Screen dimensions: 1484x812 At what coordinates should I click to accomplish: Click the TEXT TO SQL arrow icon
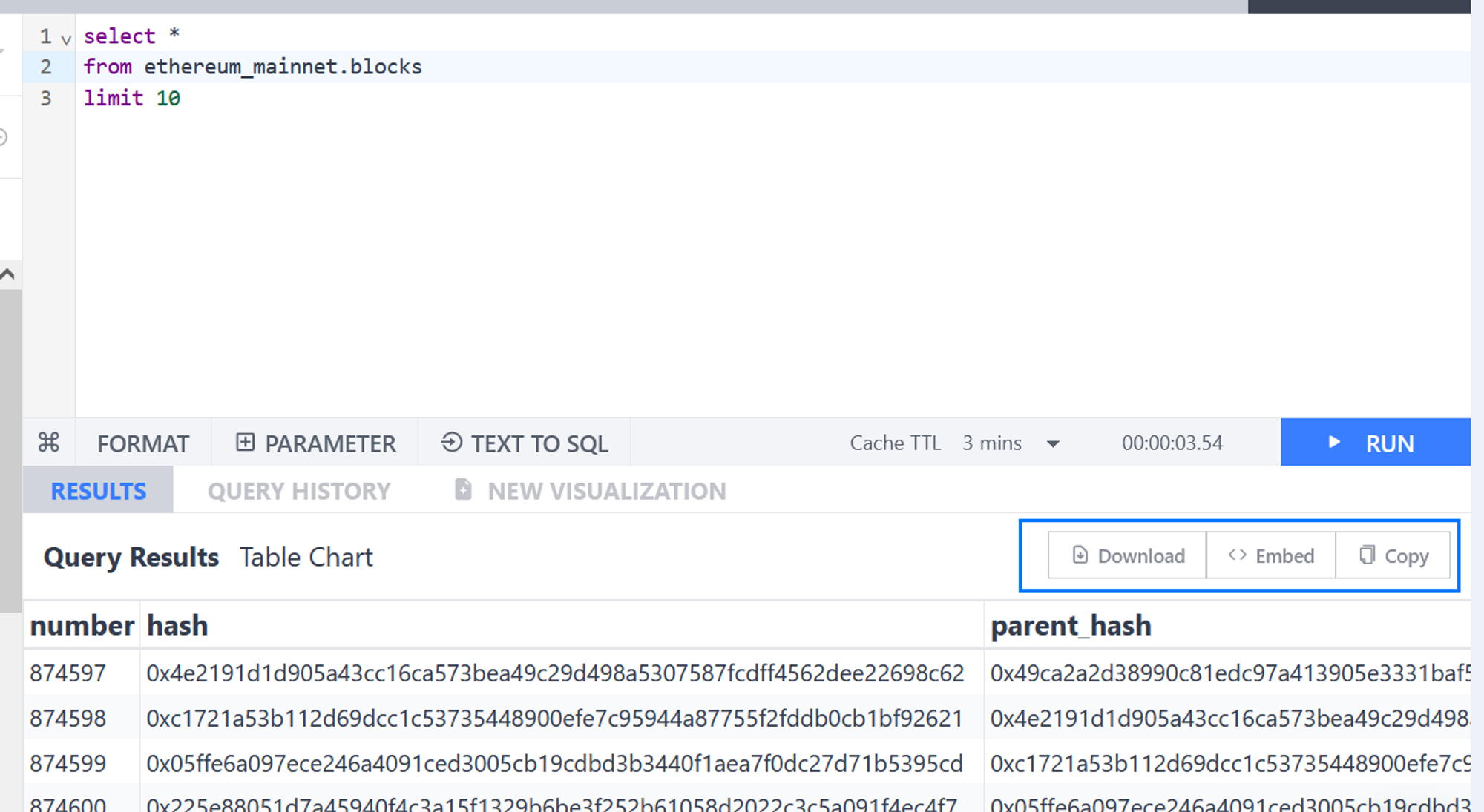coord(451,443)
